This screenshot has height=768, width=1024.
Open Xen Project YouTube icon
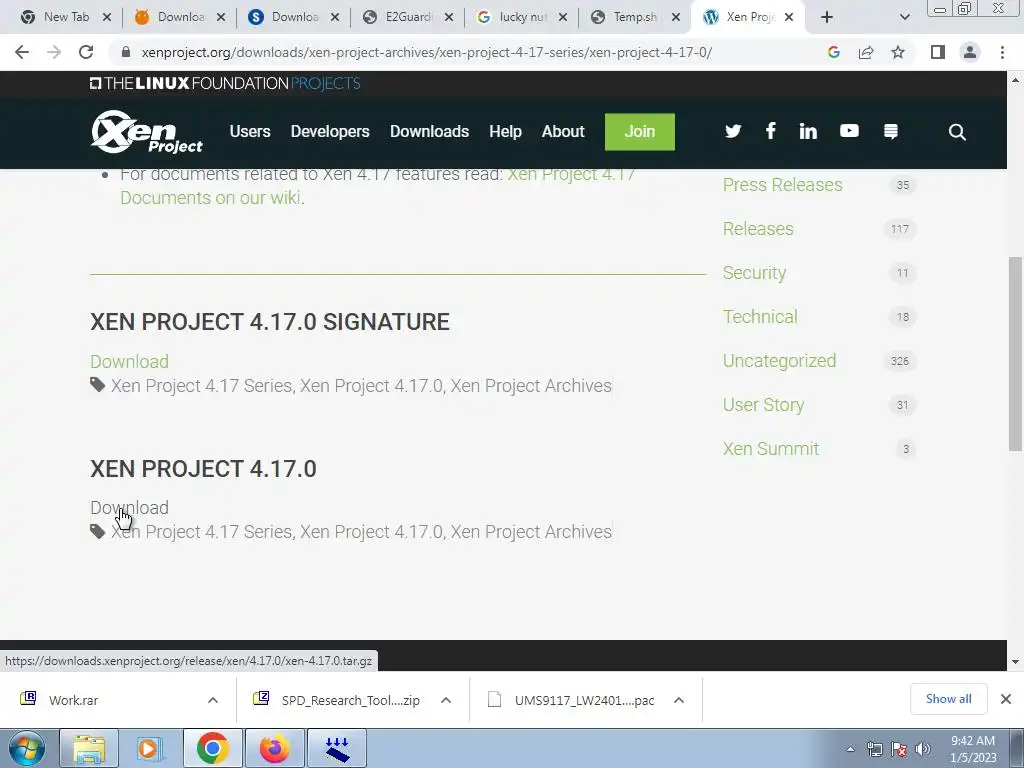coord(849,131)
